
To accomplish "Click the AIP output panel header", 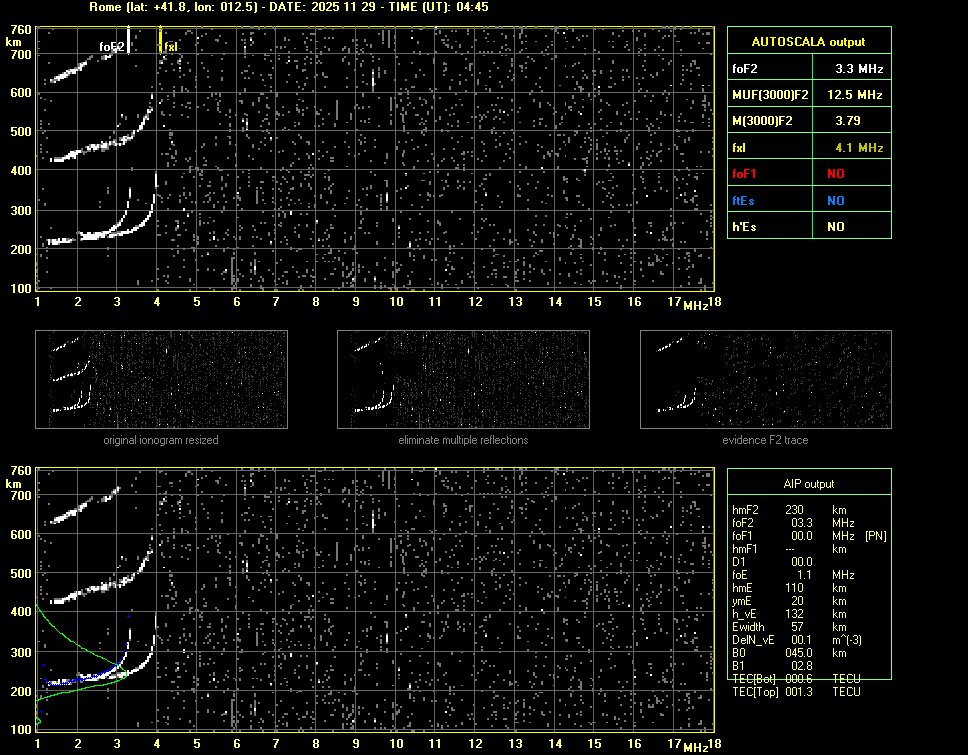I will [x=808, y=483].
